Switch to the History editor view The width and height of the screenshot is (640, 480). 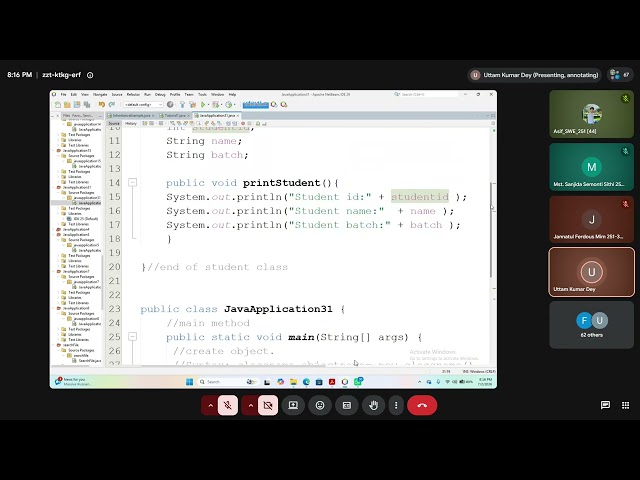(x=131, y=123)
